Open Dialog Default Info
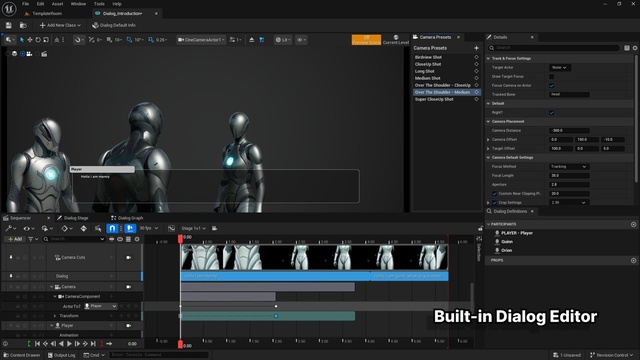The width and height of the screenshot is (640, 360). [x=114, y=25]
